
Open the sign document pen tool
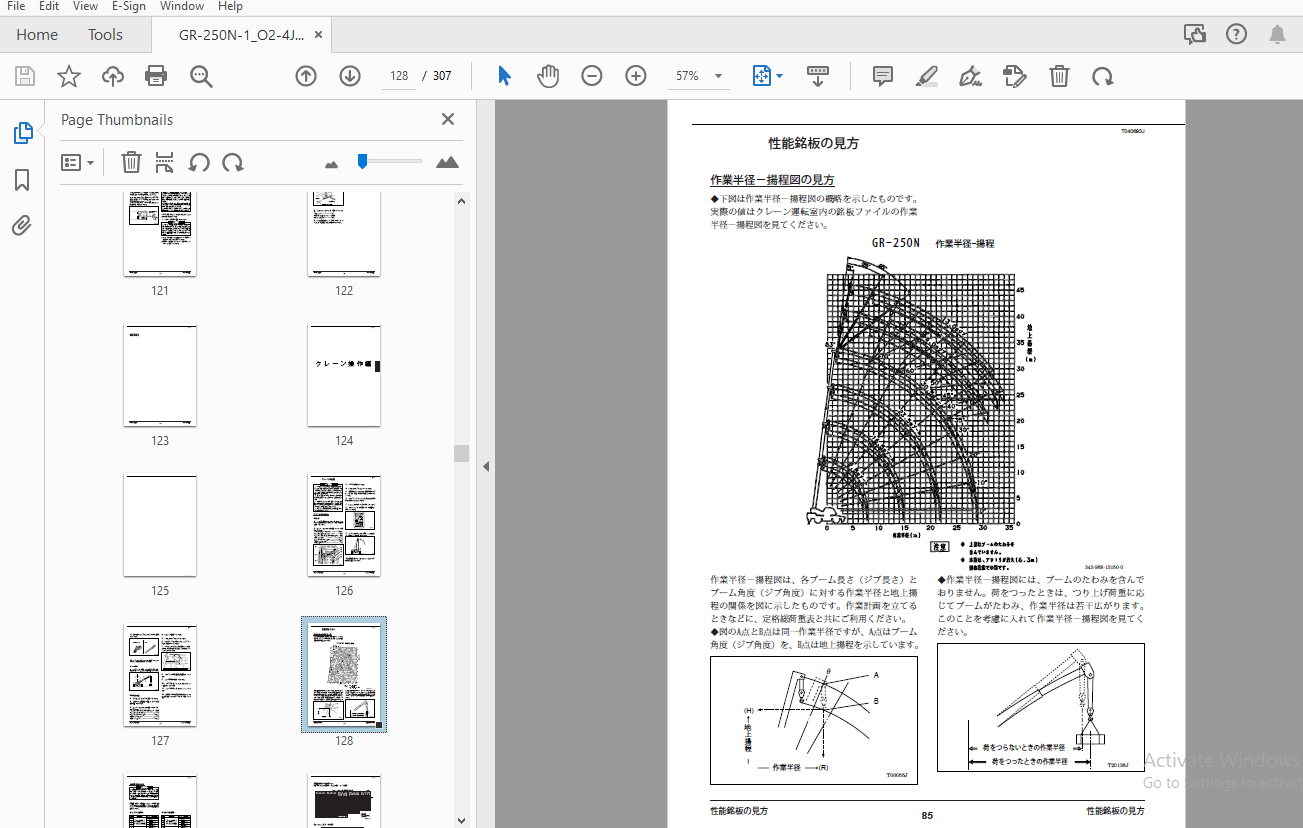point(969,76)
